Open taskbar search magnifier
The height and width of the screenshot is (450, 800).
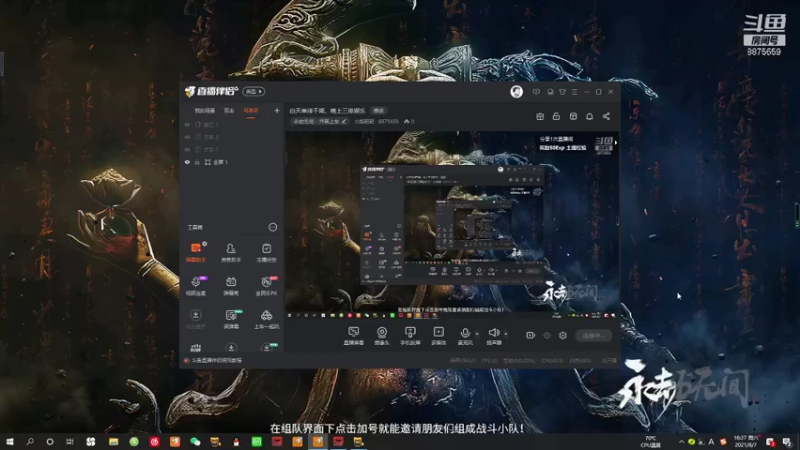point(30,441)
